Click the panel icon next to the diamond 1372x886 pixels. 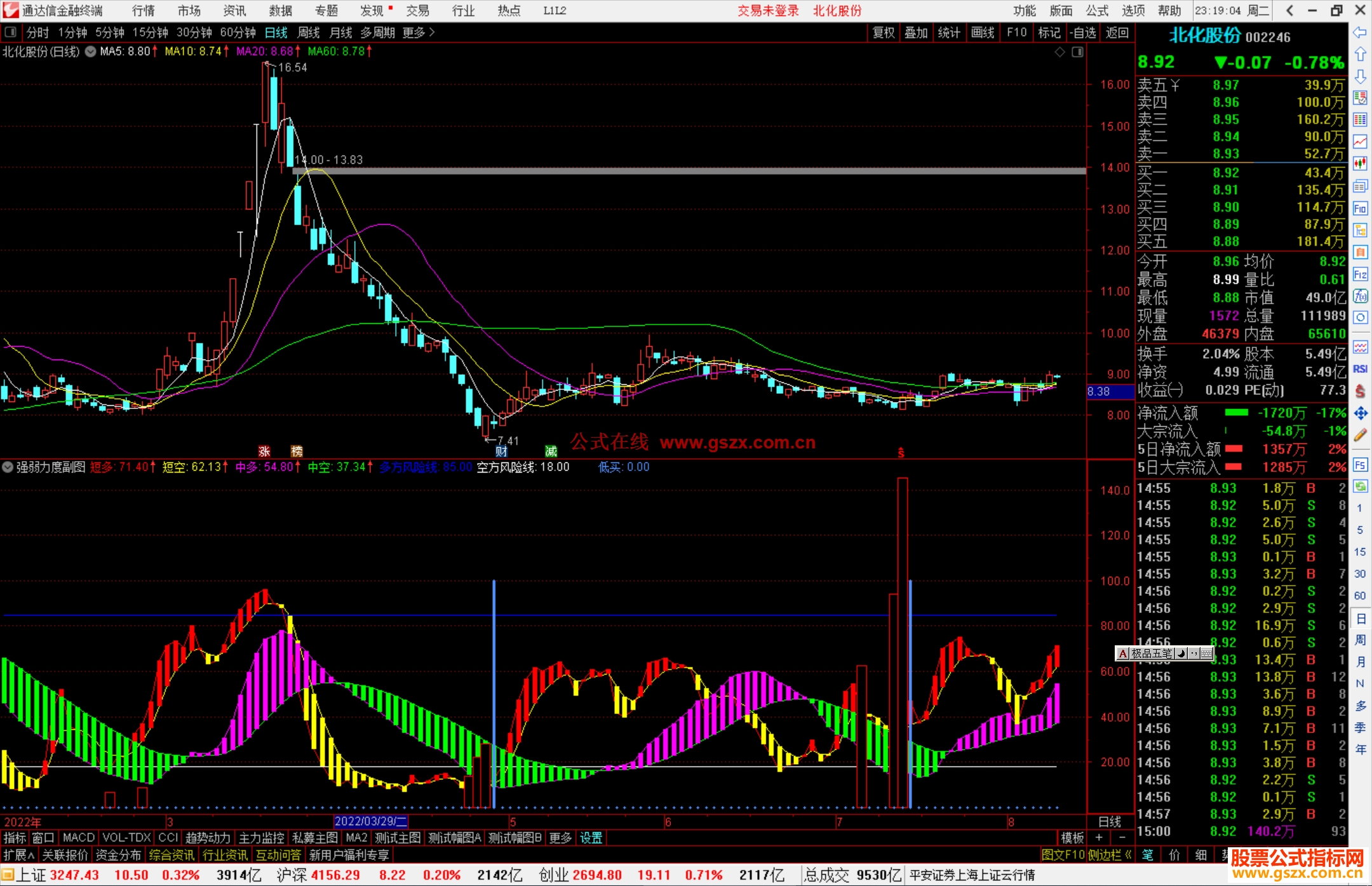click(1077, 52)
